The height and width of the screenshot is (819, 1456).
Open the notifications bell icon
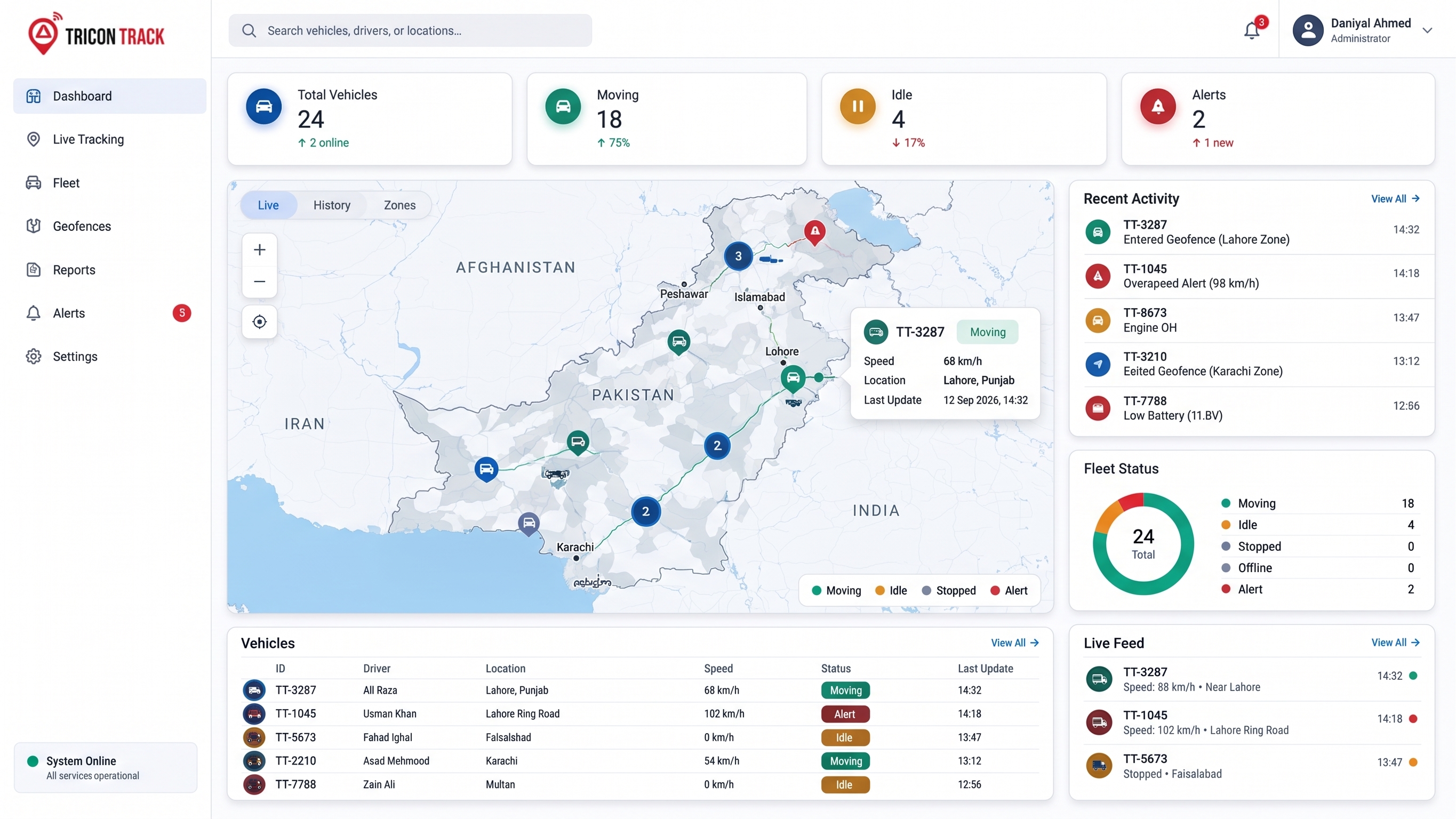(x=1251, y=30)
